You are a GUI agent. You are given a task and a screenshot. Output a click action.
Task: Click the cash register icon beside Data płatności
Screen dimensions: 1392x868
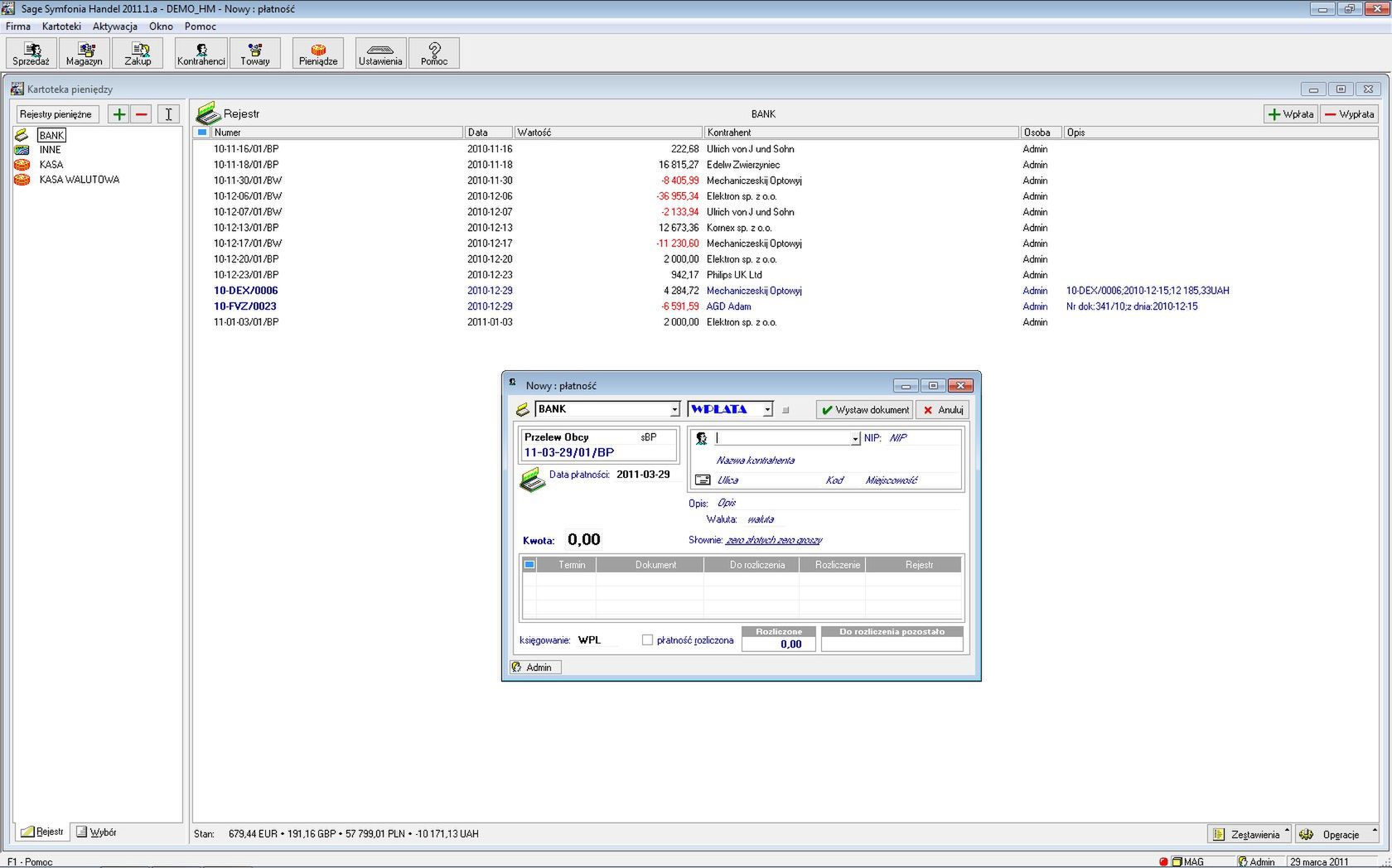tap(532, 479)
